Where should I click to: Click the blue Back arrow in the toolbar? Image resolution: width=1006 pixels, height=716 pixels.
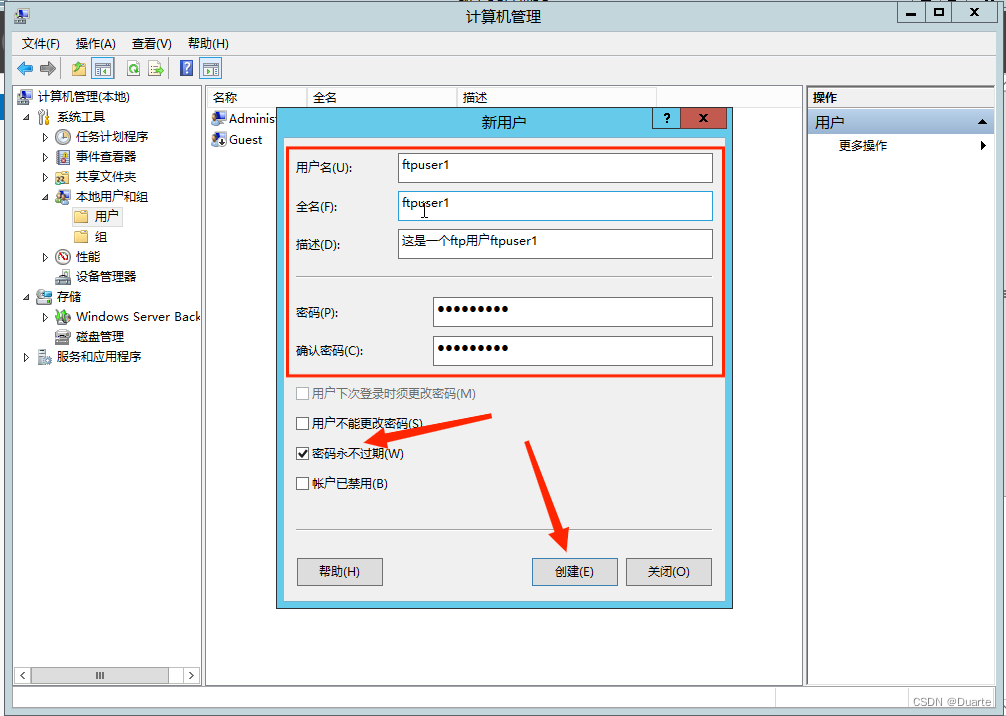(x=25, y=69)
